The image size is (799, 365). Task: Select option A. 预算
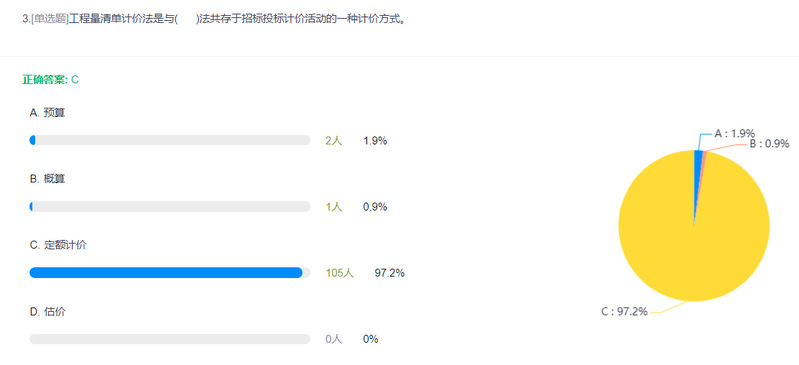click(x=47, y=113)
